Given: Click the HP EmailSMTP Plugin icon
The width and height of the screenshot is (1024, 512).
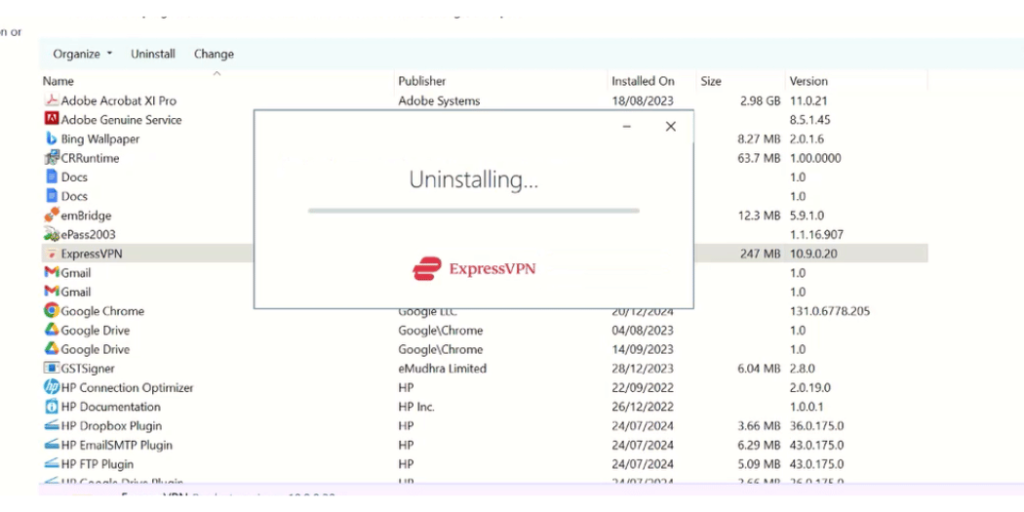Looking at the screenshot, I should pyautogui.click(x=52, y=445).
